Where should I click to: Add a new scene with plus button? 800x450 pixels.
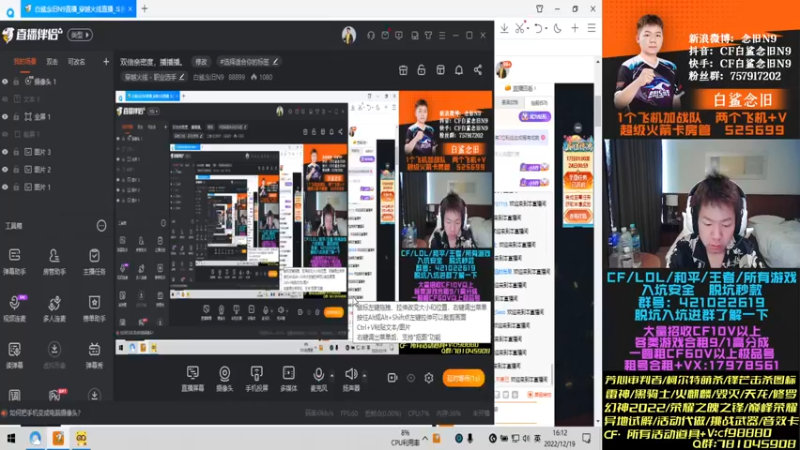click(106, 62)
